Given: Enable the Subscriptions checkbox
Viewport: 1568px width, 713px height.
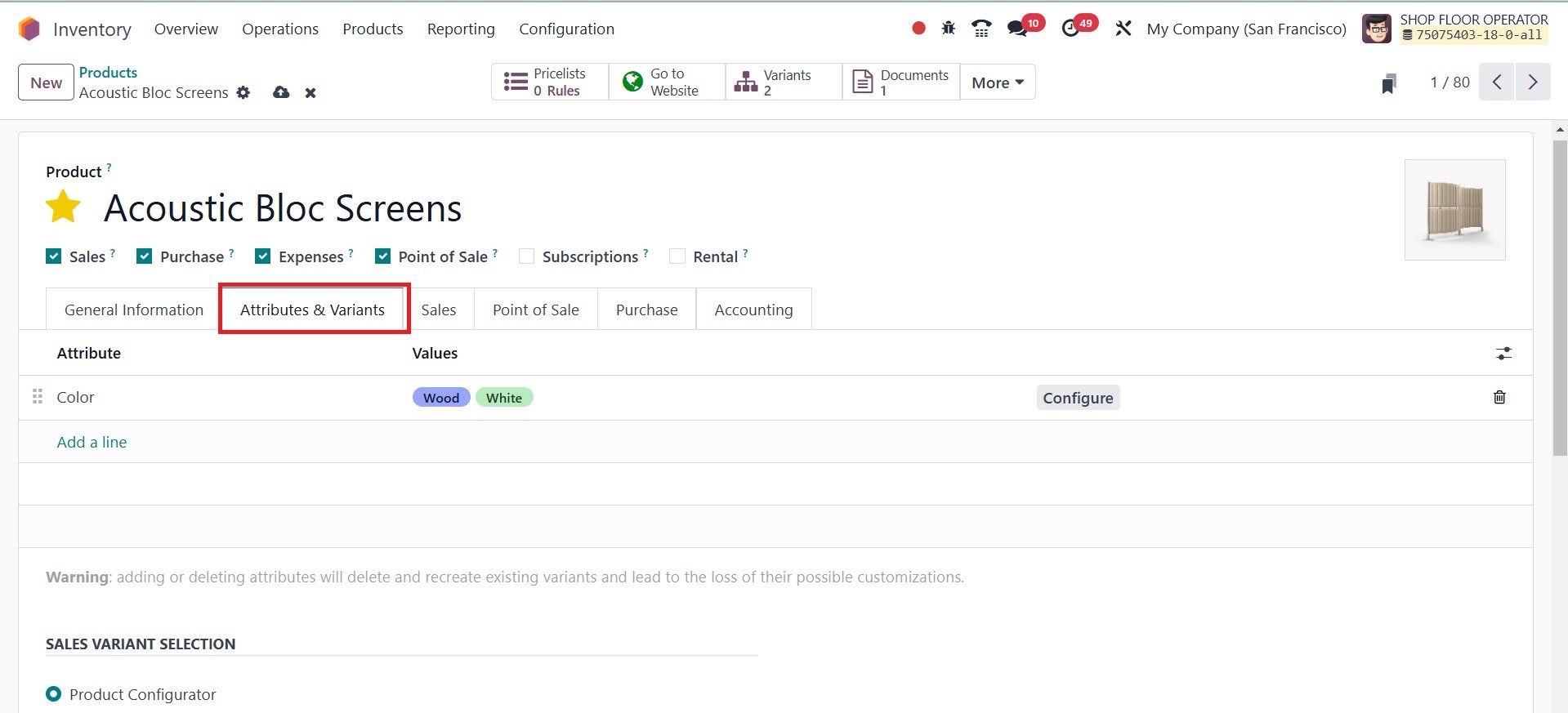Looking at the screenshot, I should click(x=527, y=256).
